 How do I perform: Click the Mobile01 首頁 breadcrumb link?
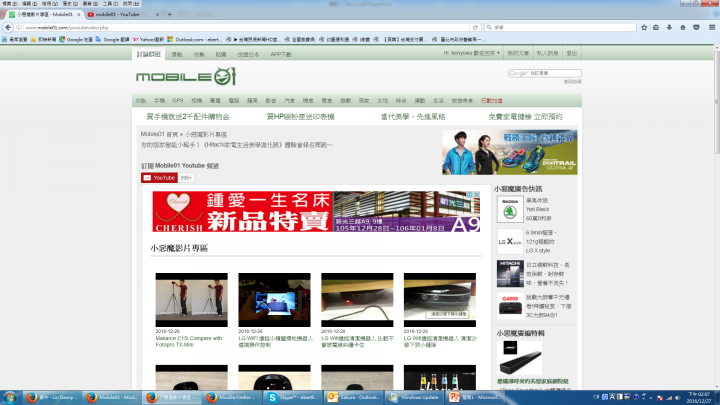point(159,135)
